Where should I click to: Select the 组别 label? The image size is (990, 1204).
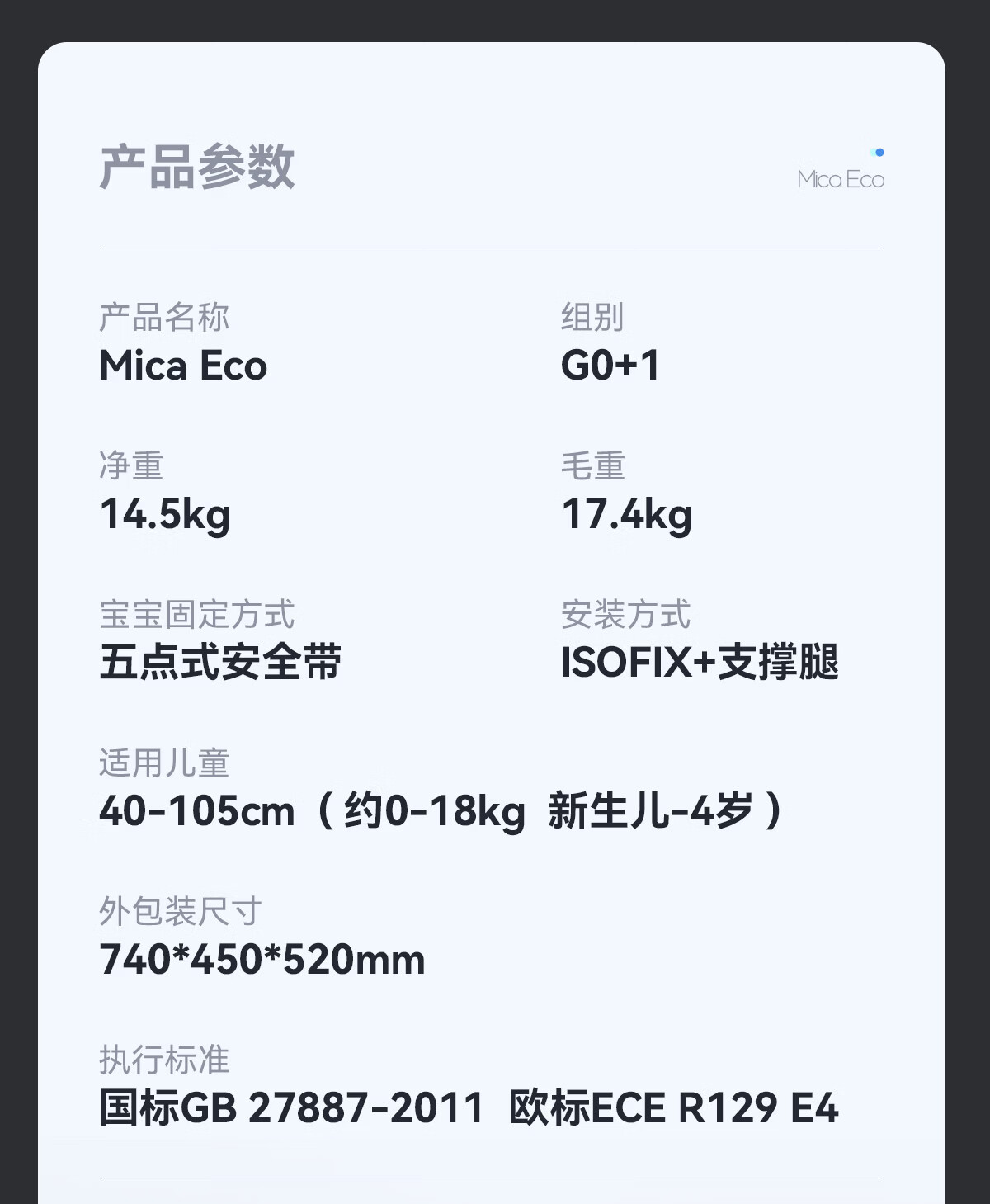point(592,318)
